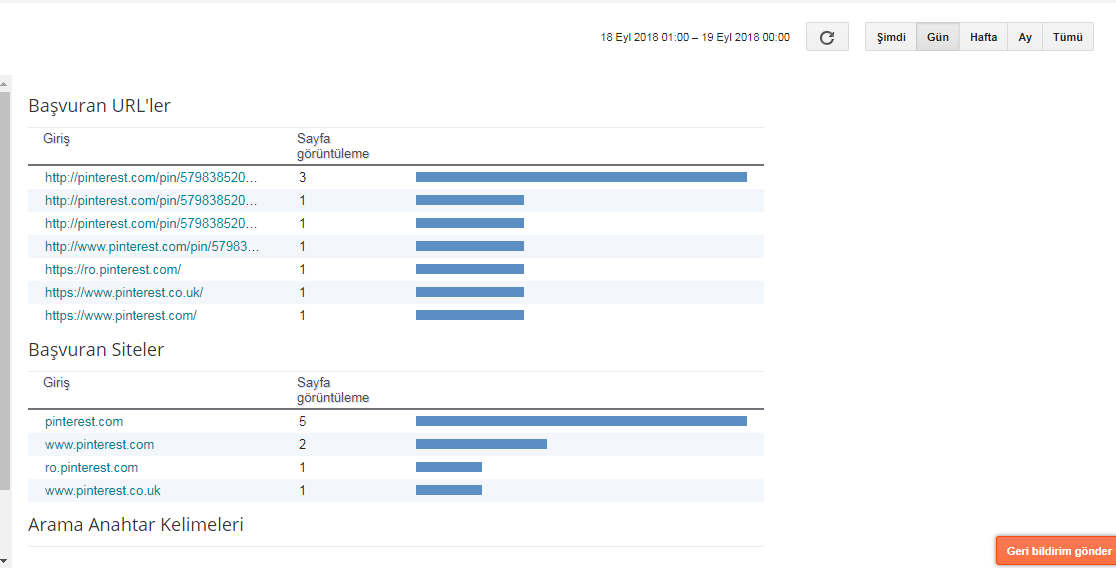Click the refresh stats icon button
Viewport: 1116px width, 568px height.
click(x=827, y=37)
